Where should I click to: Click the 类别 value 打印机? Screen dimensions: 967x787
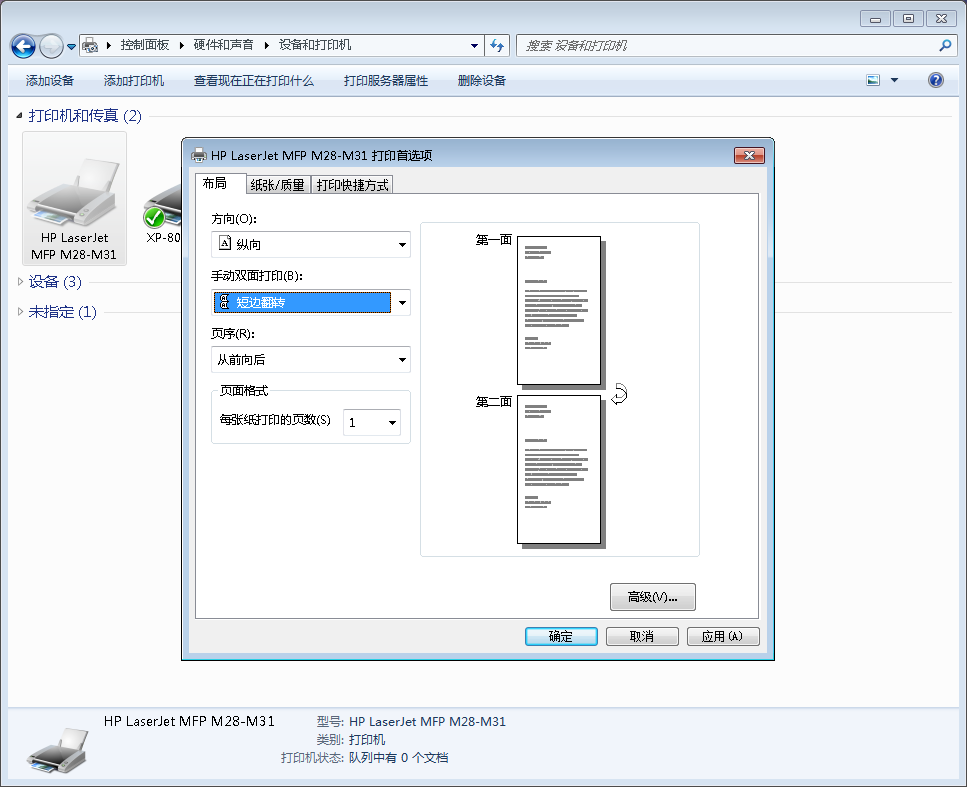tap(367, 740)
